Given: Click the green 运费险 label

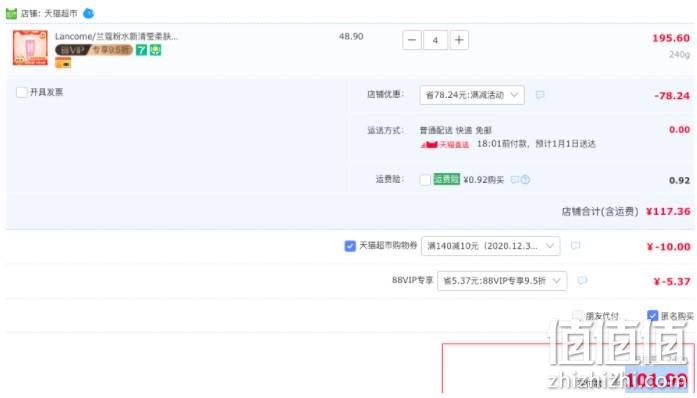Looking at the screenshot, I should click(x=446, y=179).
